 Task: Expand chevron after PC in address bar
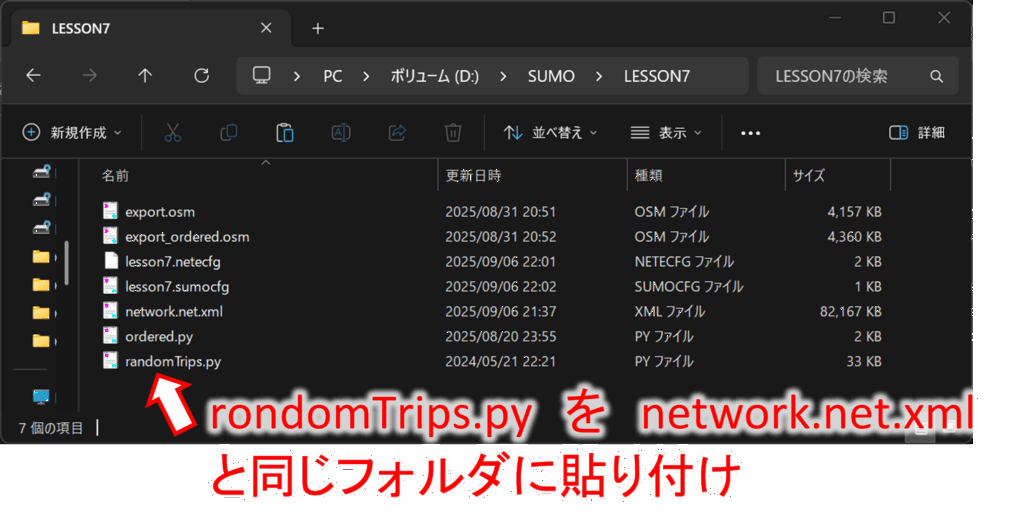(x=366, y=76)
